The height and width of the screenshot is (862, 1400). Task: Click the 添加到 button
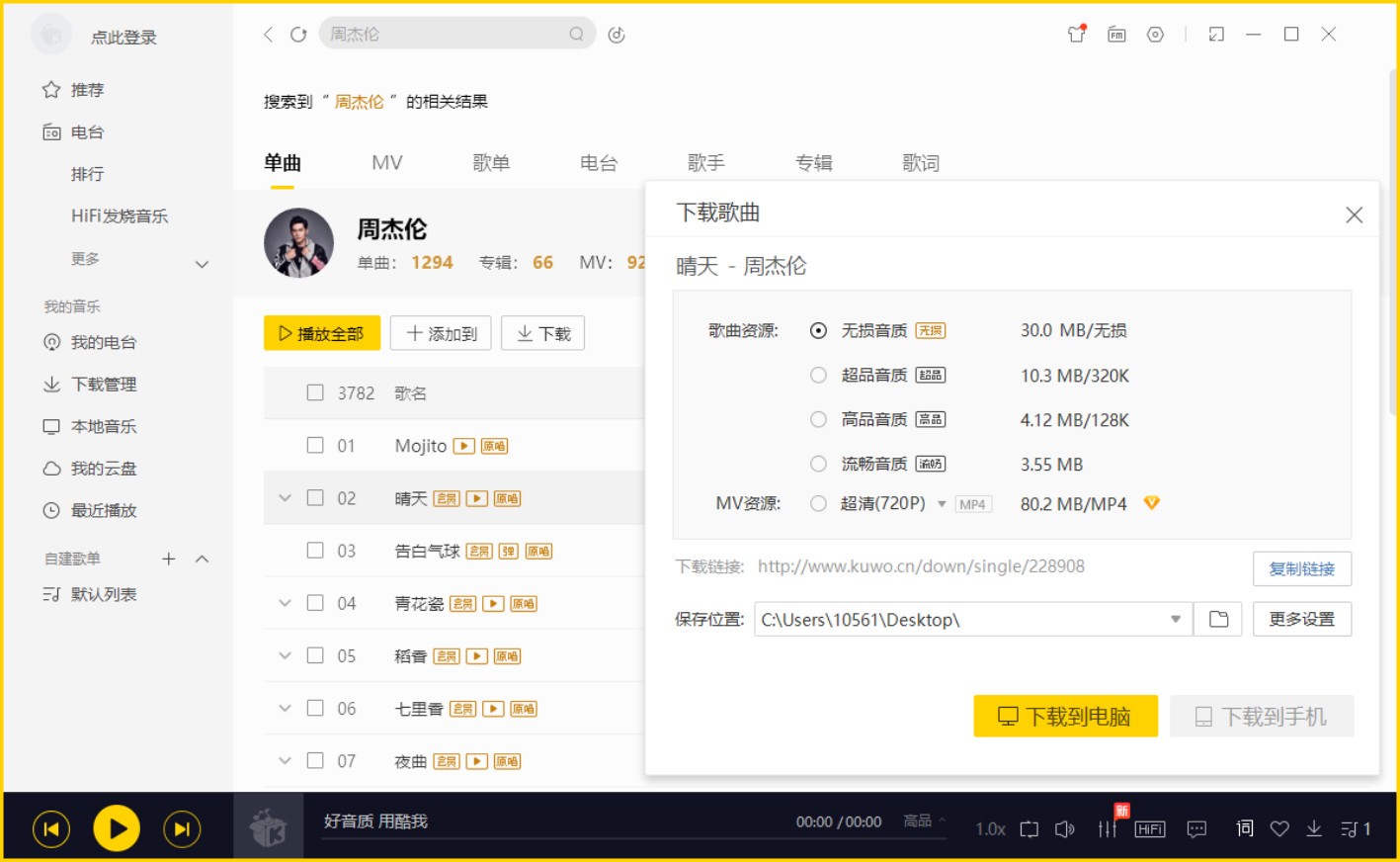441,333
